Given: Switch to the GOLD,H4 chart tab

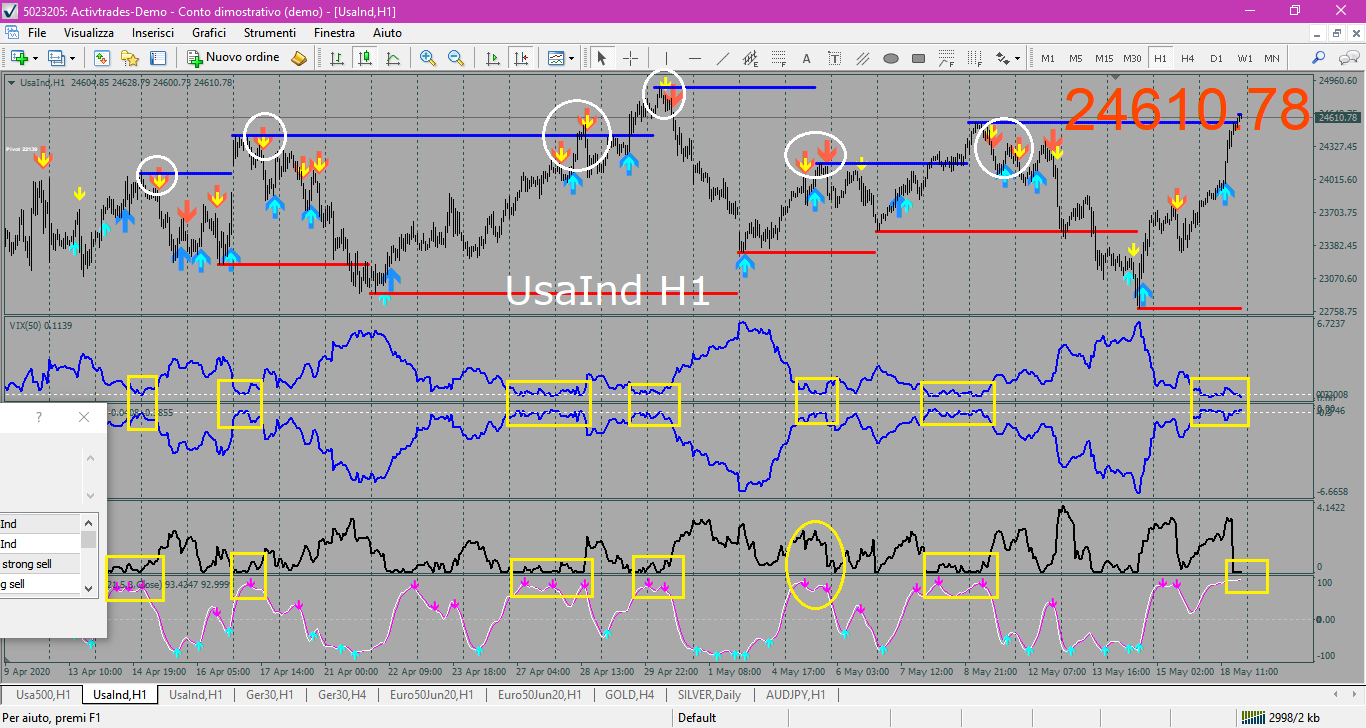Looking at the screenshot, I should (x=630, y=694).
